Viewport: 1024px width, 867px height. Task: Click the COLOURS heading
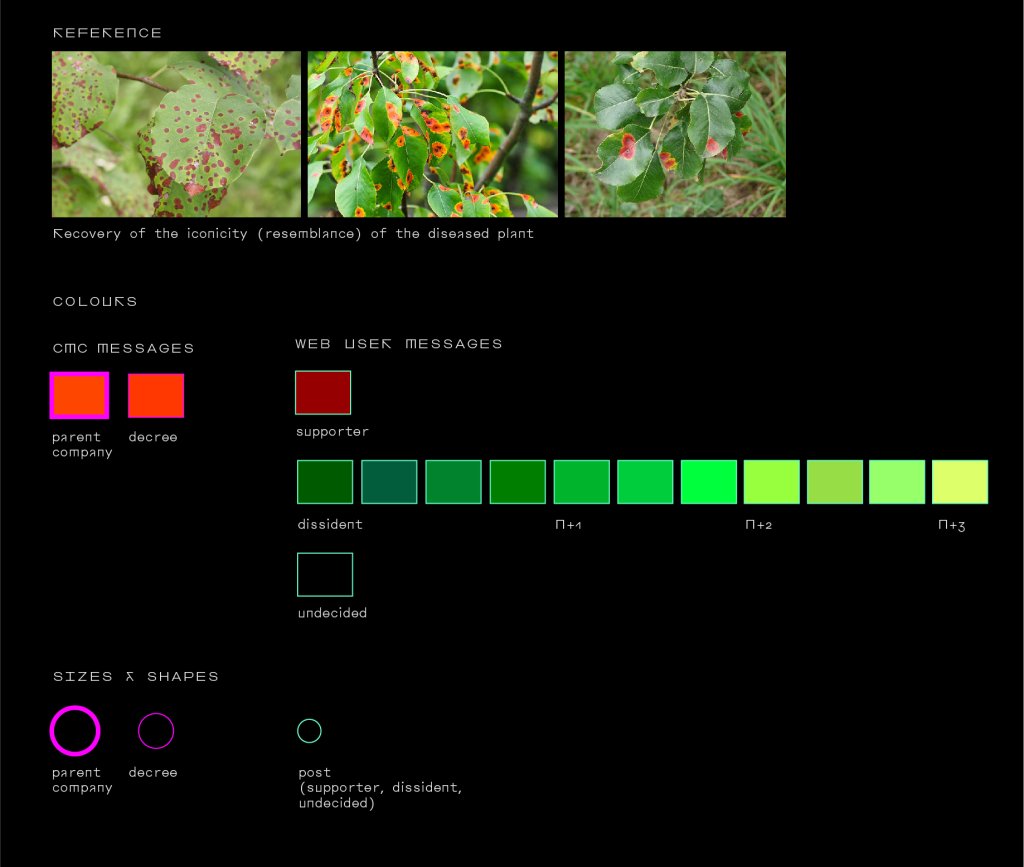(95, 302)
